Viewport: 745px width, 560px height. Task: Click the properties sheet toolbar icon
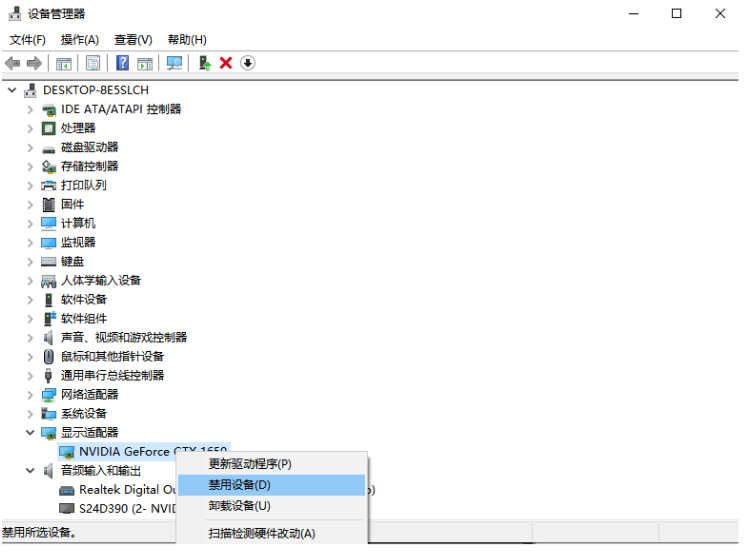pyautogui.click(x=93, y=63)
